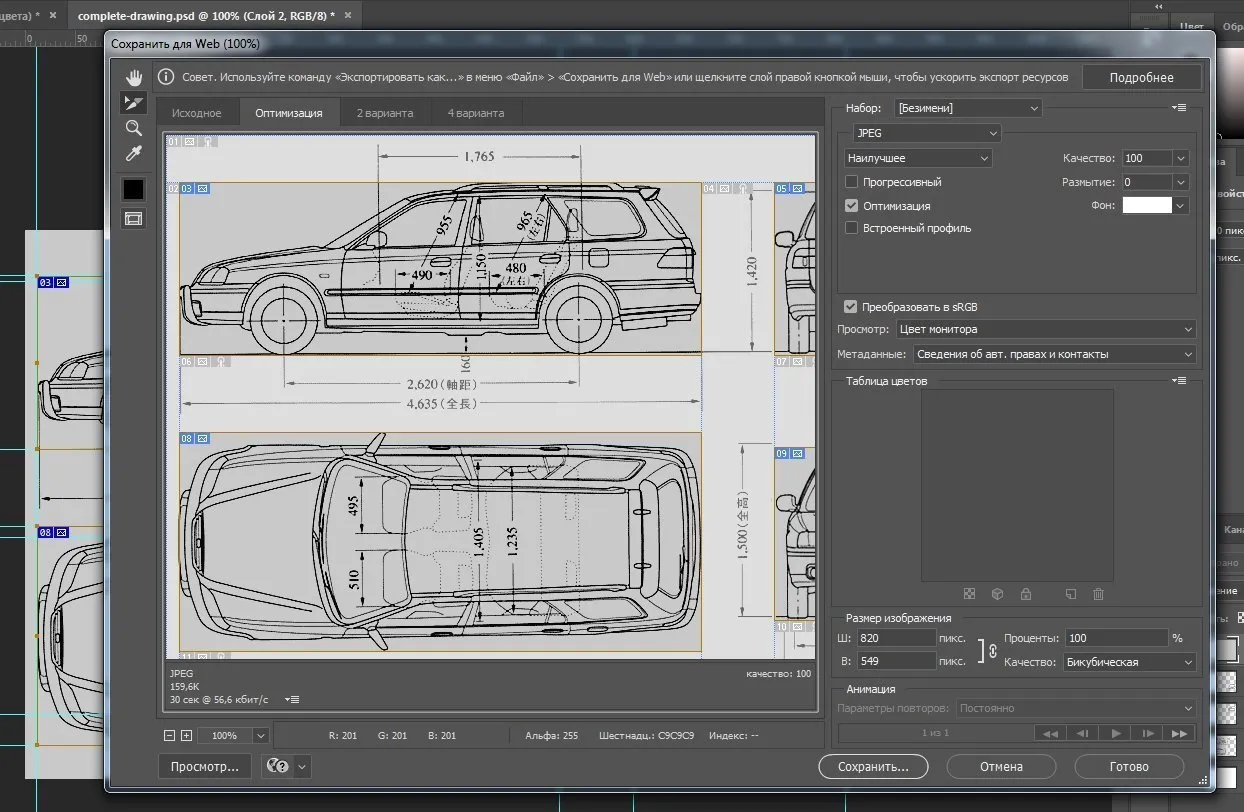Click the black eyedropper color swatch

click(133, 189)
